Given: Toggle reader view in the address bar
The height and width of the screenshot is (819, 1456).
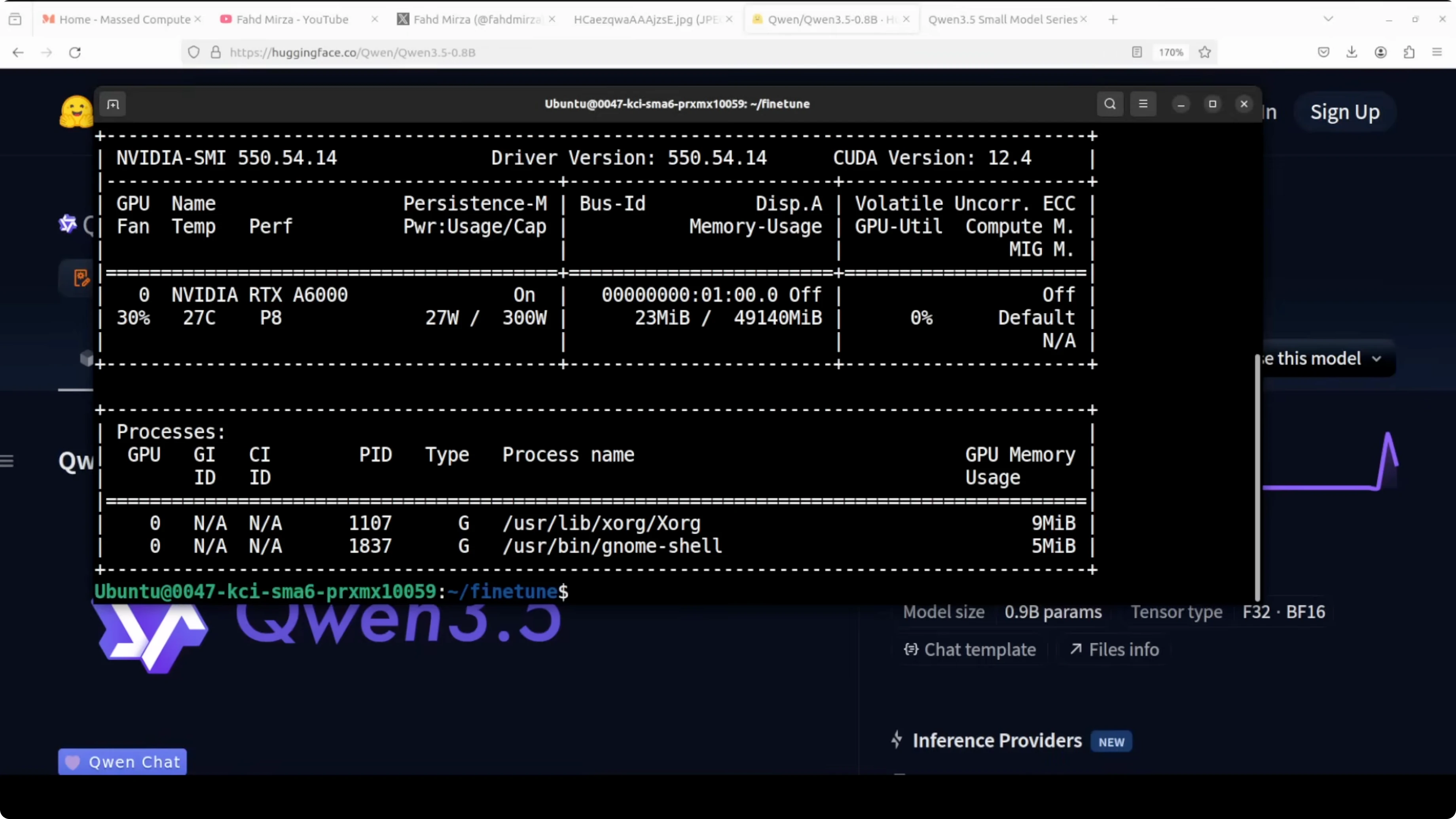Looking at the screenshot, I should pyautogui.click(x=1137, y=52).
